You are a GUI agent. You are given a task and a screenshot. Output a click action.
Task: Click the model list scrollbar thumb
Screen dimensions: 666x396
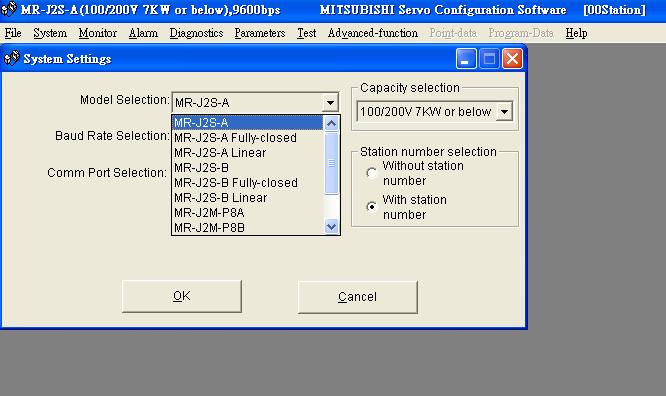click(x=331, y=163)
